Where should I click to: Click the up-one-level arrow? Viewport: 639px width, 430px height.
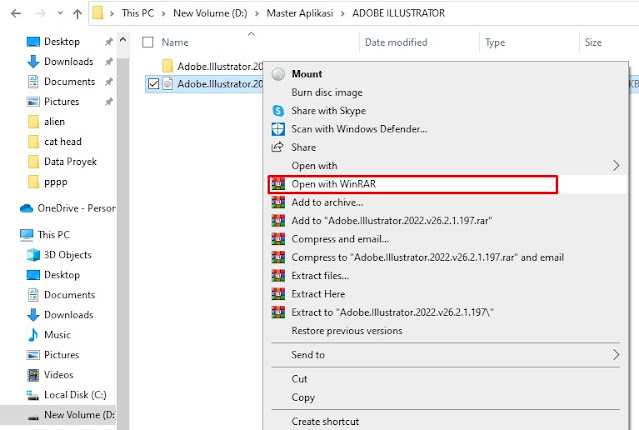[77, 14]
